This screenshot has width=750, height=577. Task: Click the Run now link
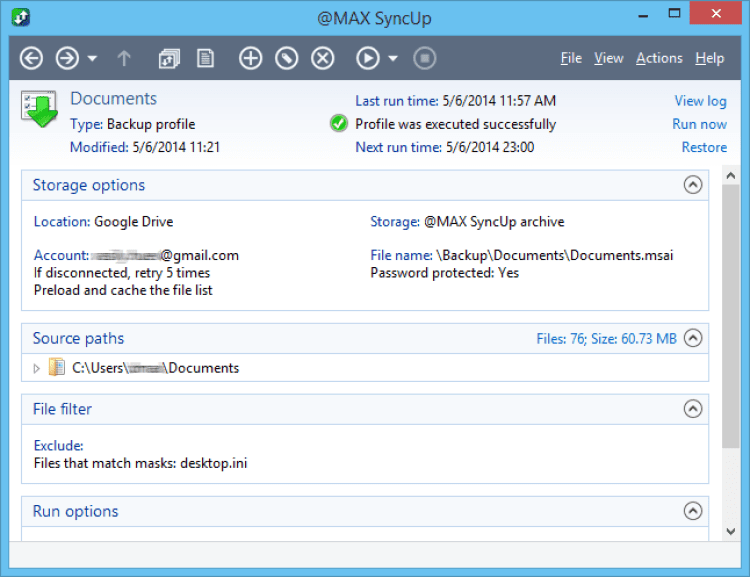pos(699,124)
